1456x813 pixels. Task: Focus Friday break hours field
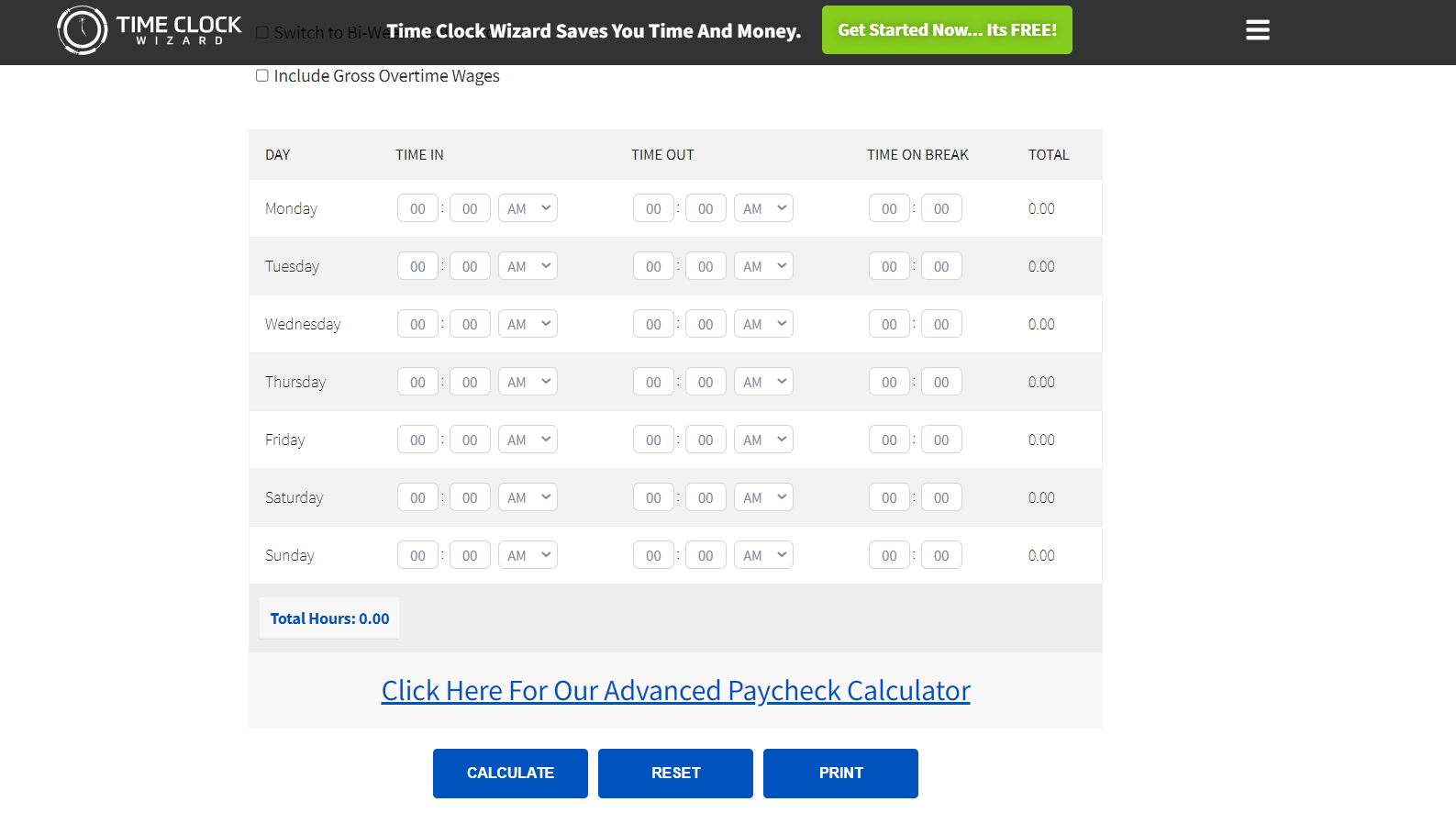pyautogui.click(x=889, y=440)
